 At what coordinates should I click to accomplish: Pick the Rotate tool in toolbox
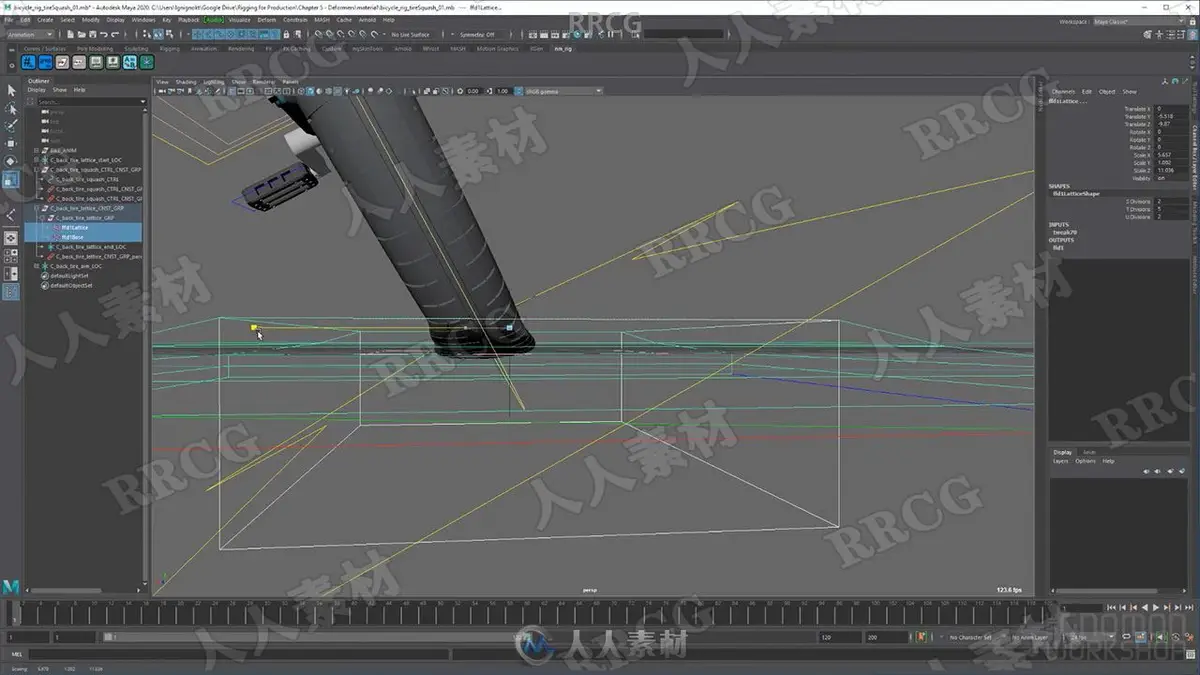[11, 162]
